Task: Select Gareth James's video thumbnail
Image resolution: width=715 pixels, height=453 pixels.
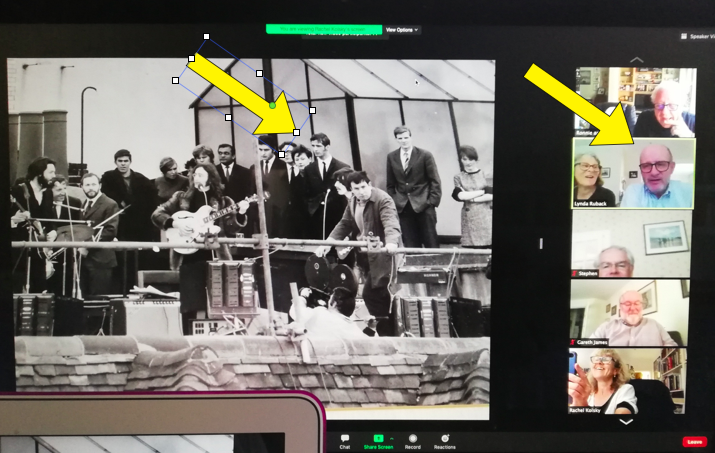Action: pos(629,312)
